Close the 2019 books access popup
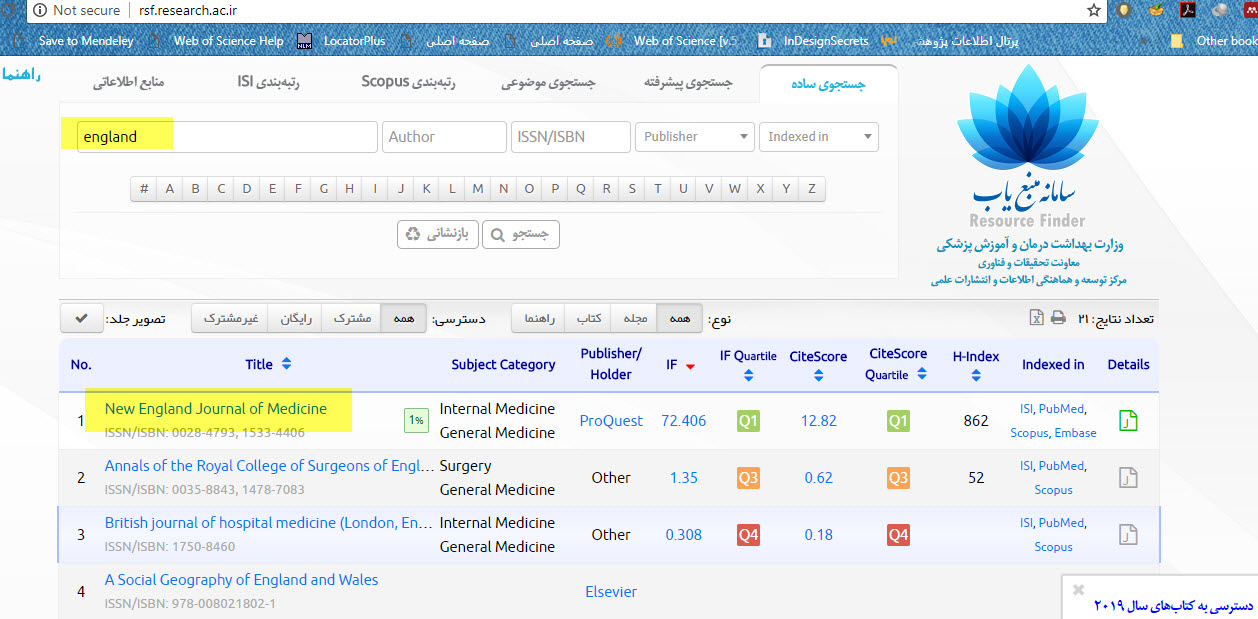1258x619 pixels. click(1078, 590)
